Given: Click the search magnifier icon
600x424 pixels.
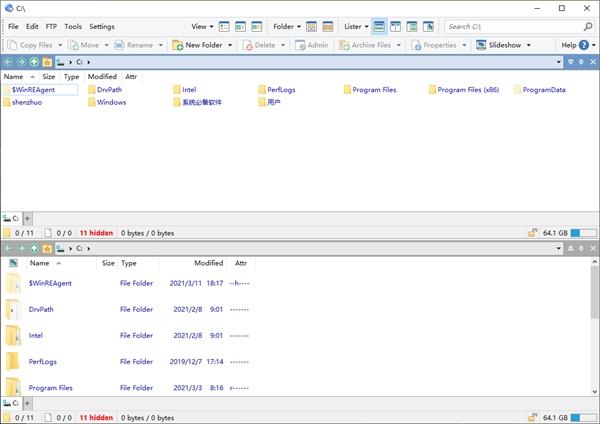Looking at the screenshot, I should (586, 27).
